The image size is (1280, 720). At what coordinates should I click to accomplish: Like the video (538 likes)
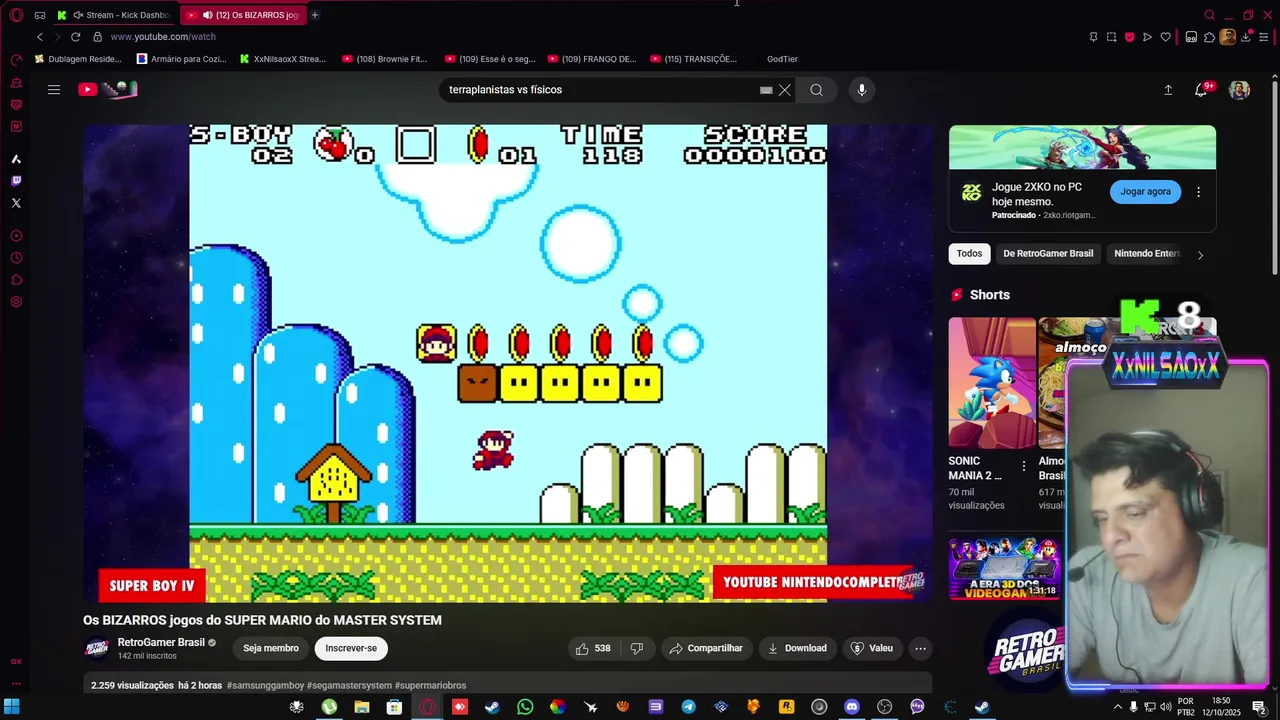tap(593, 648)
